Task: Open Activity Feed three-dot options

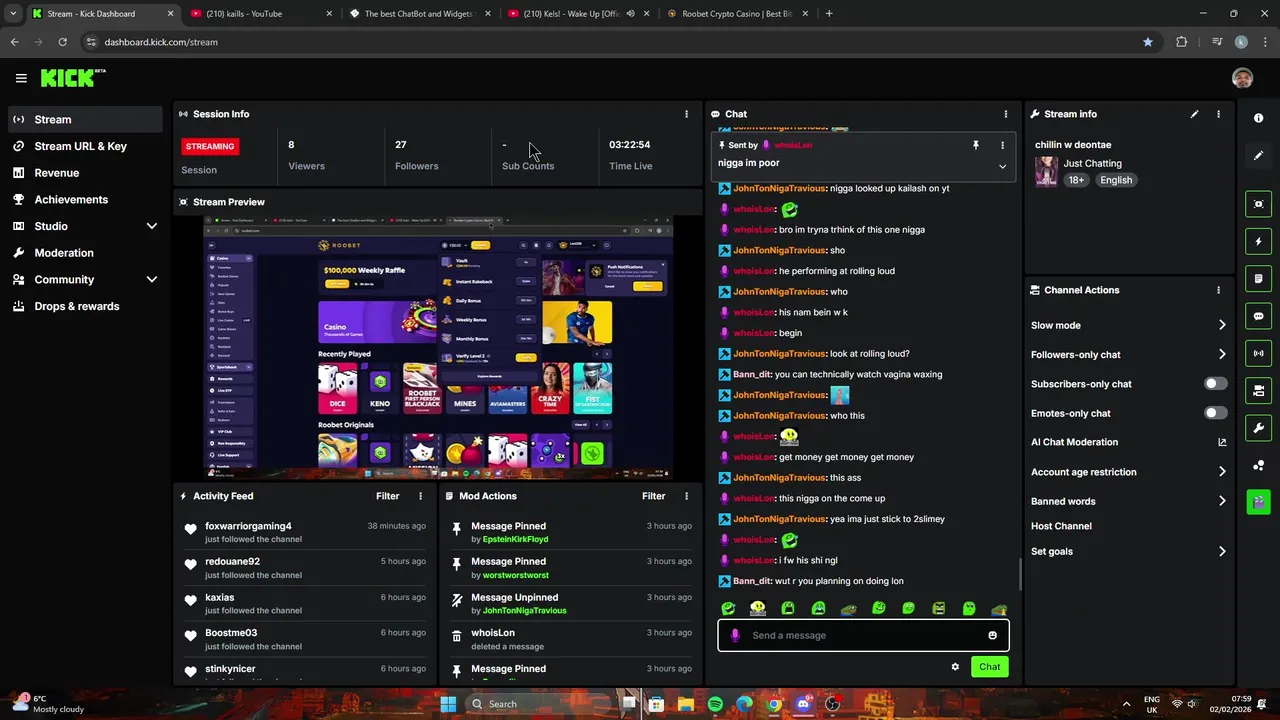Action: coord(420,496)
